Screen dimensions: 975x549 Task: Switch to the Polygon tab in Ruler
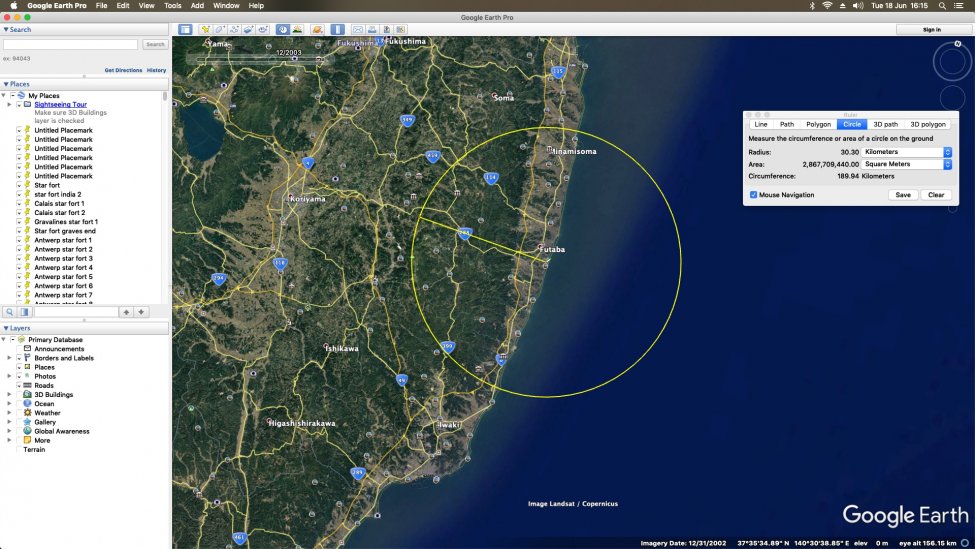[818, 124]
